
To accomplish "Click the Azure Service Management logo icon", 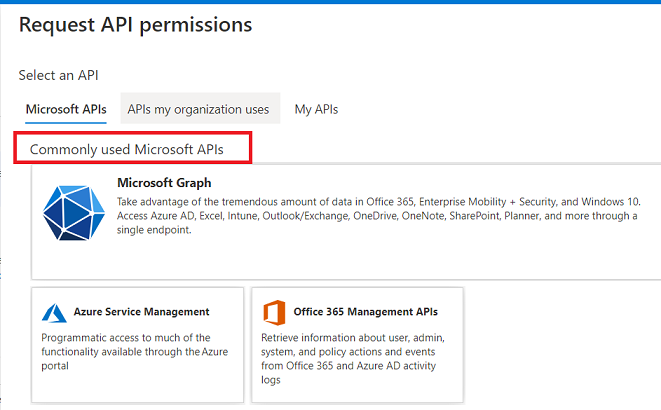I will (x=54, y=313).
